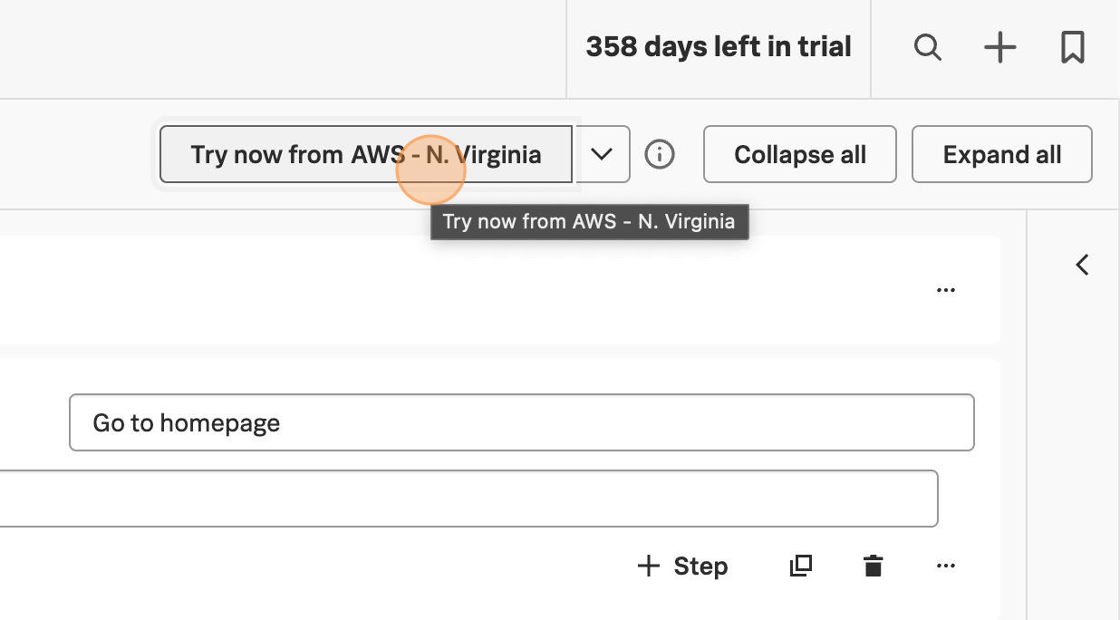Add a new step with the Step button
This screenshot has width=1120, height=620.
click(x=682, y=566)
